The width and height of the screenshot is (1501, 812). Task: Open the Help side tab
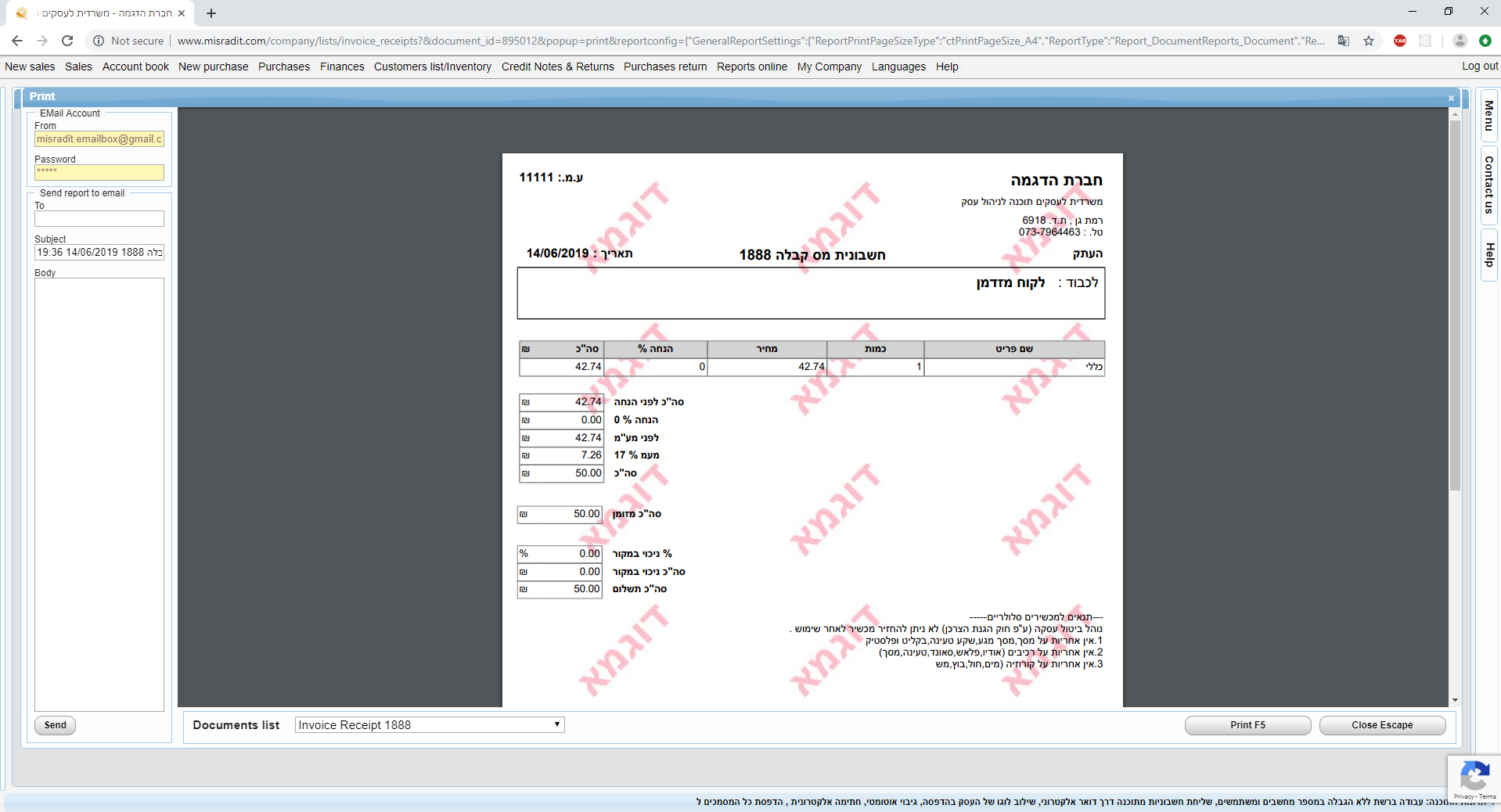pos(1488,255)
